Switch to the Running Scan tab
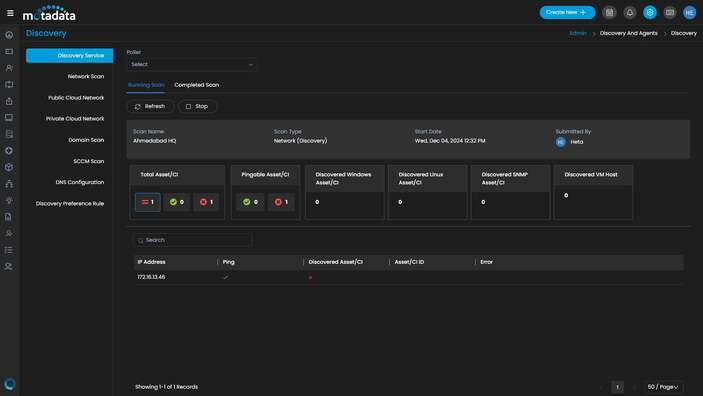 146,85
